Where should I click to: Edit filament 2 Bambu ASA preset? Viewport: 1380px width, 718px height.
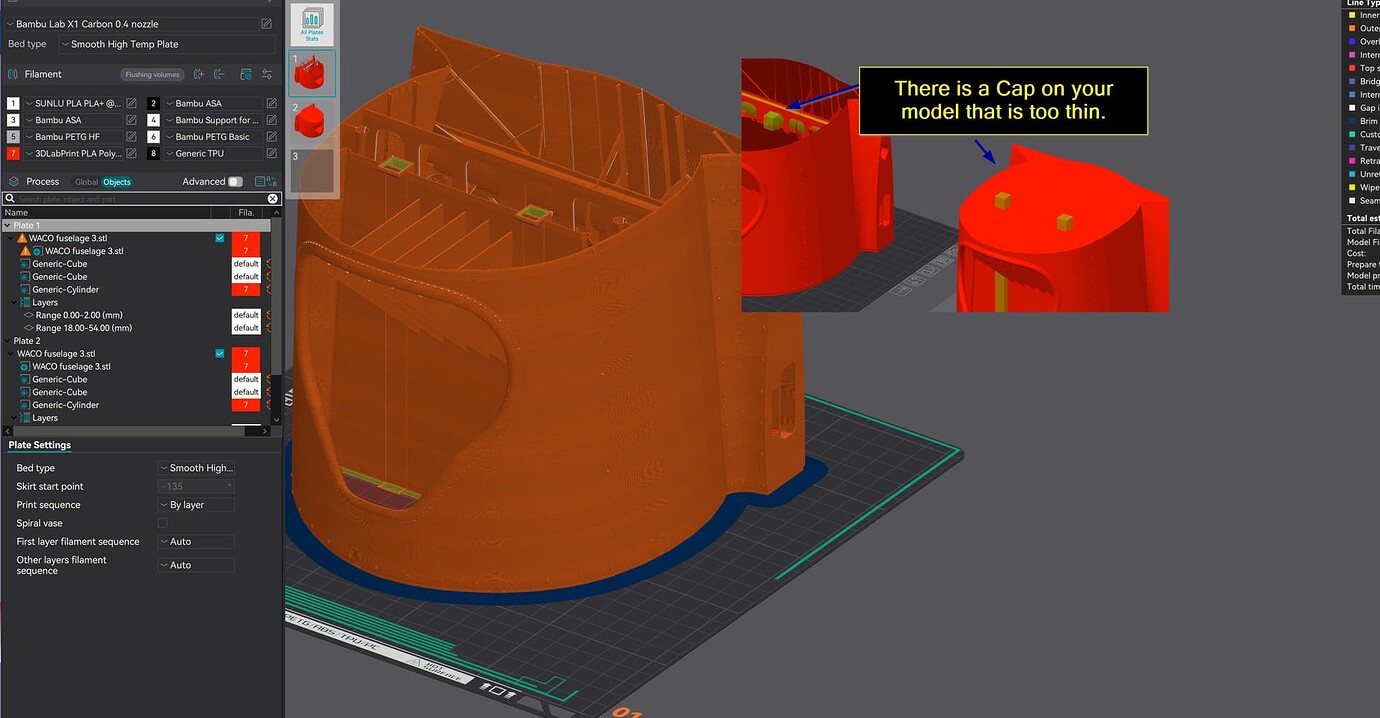tap(271, 103)
